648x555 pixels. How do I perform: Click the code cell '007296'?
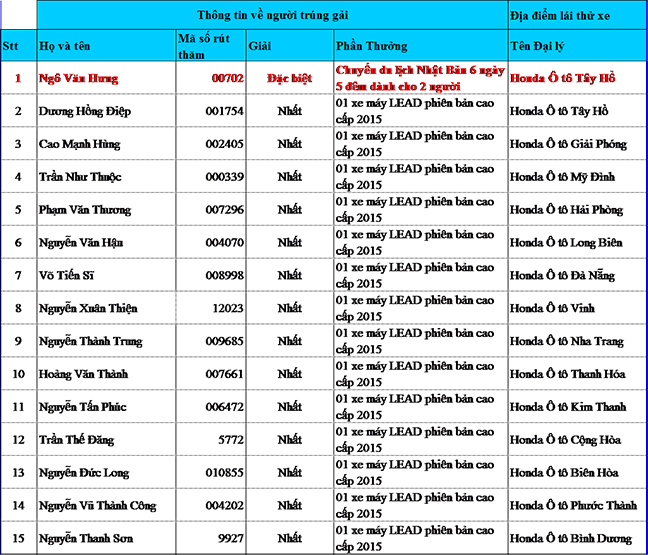tap(211, 209)
